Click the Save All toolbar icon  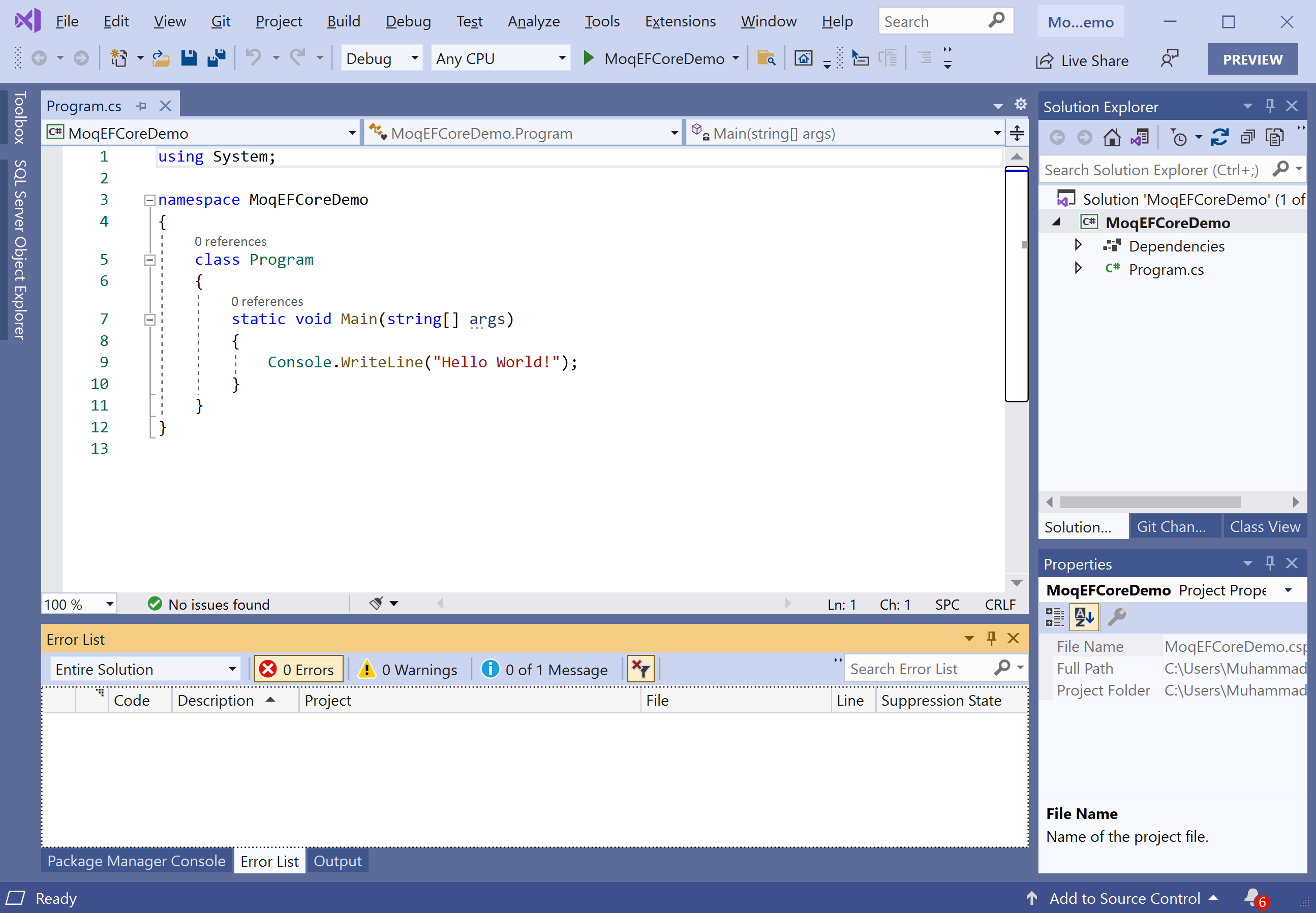(216, 58)
